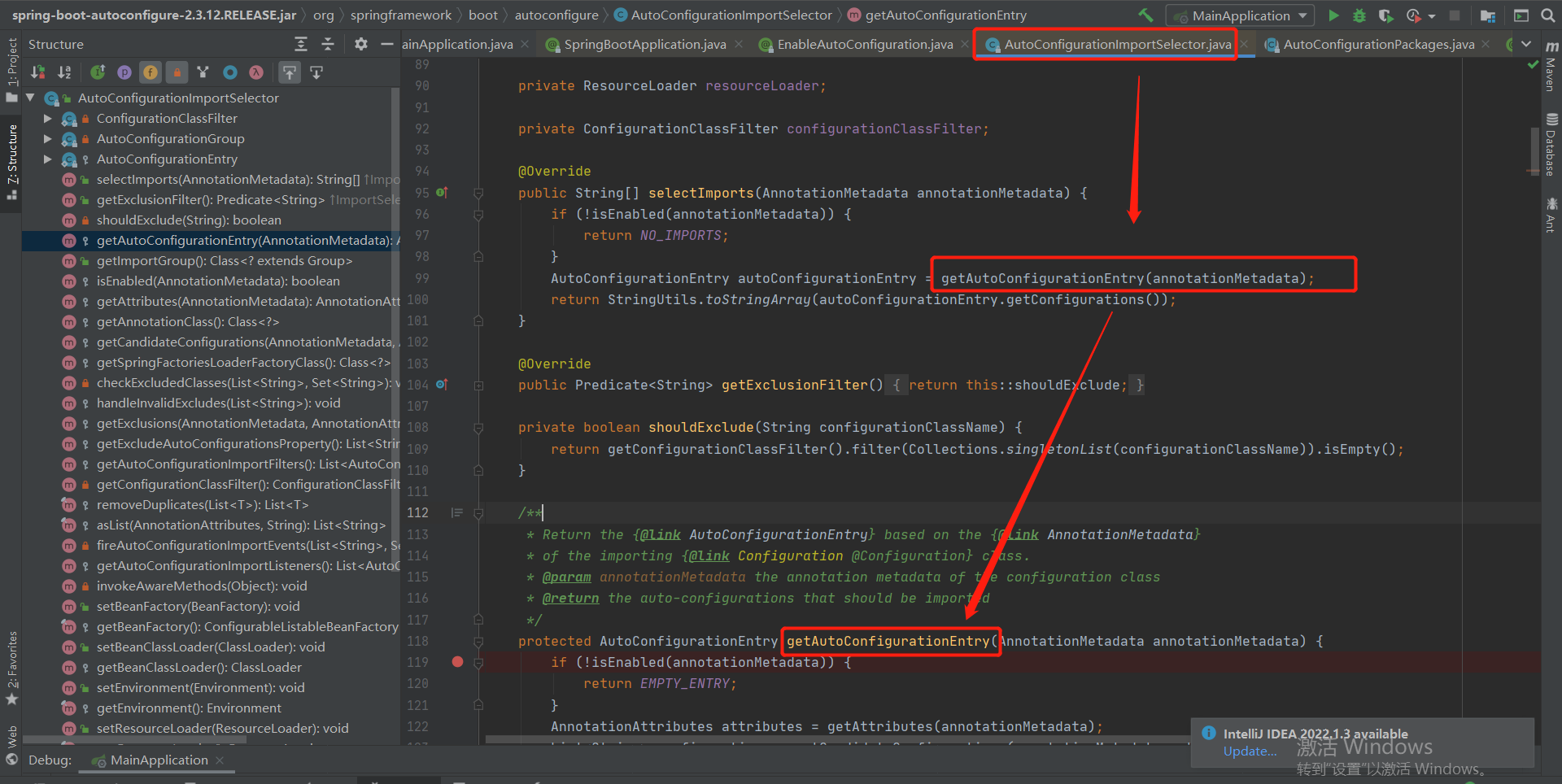Toggle Autoscroll from Source icon

pyautogui.click(x=316, y=72)
